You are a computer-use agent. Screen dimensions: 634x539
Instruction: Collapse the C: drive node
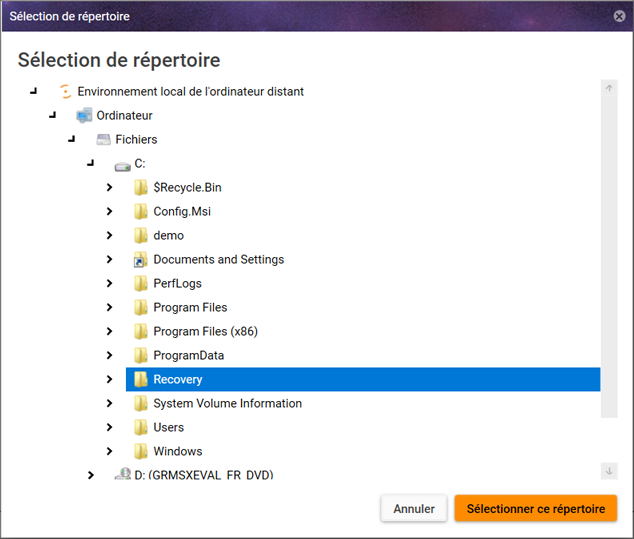(x=91, y=163)
